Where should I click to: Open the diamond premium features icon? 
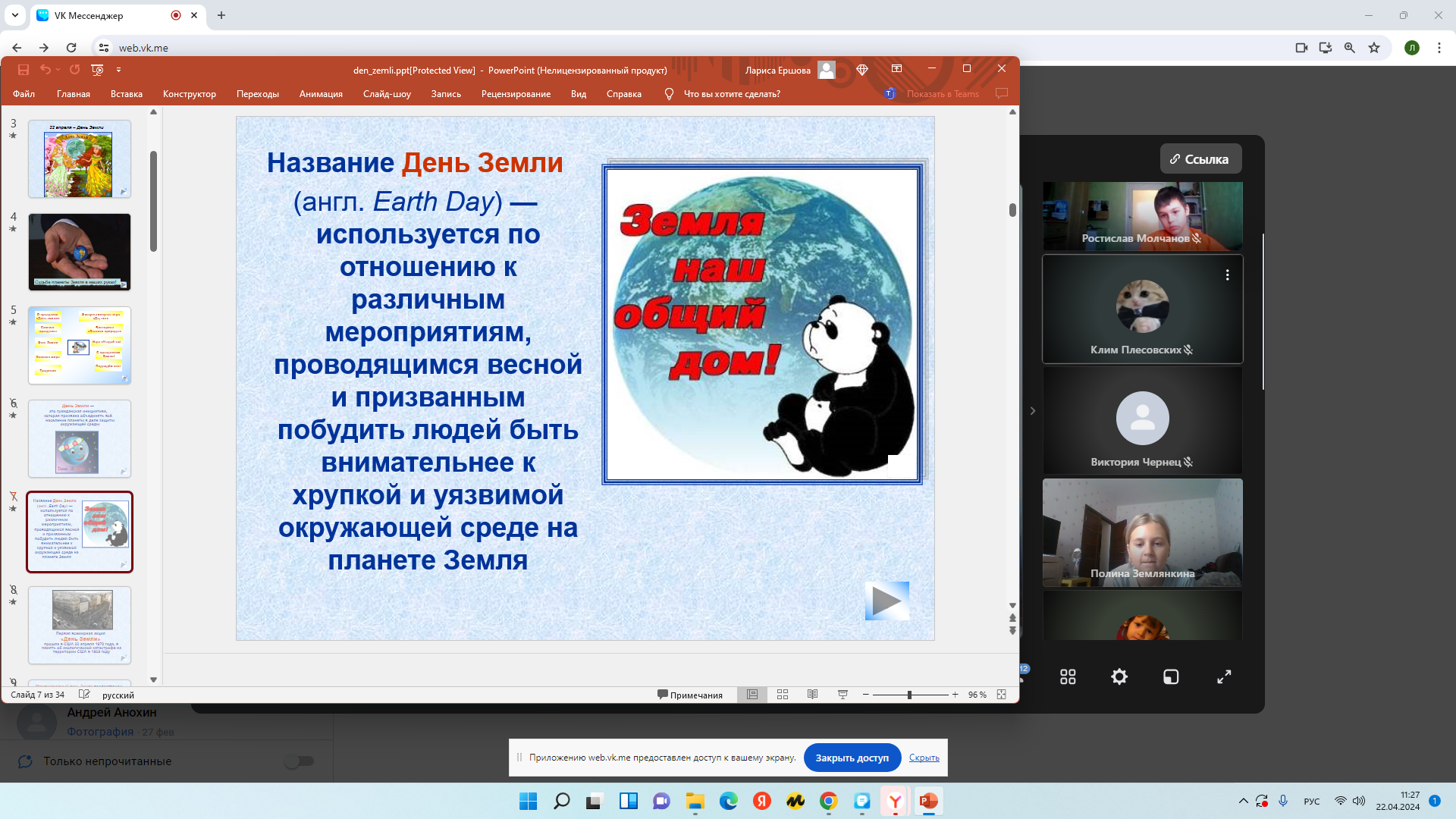(862, 70)
